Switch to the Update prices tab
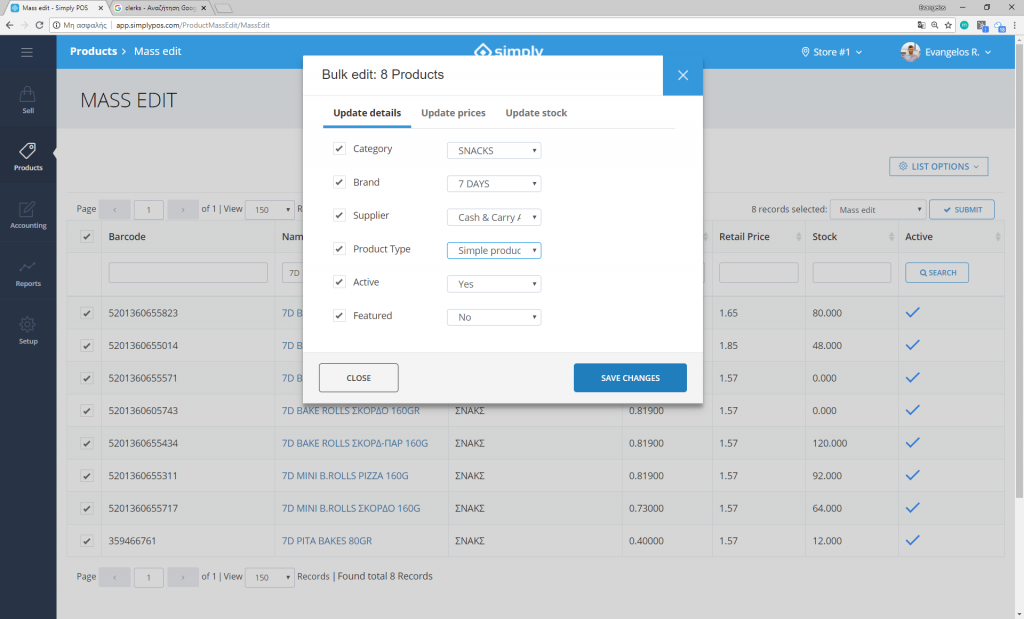1024x619 pixels. (453, 113)
